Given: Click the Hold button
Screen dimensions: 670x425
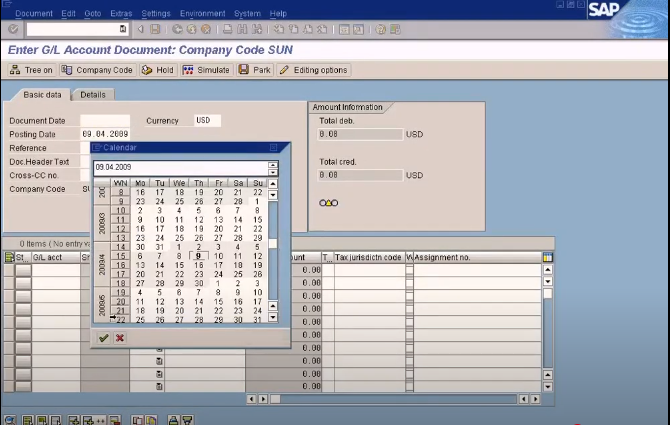Looking at the screenshot, I should (158, 70).
